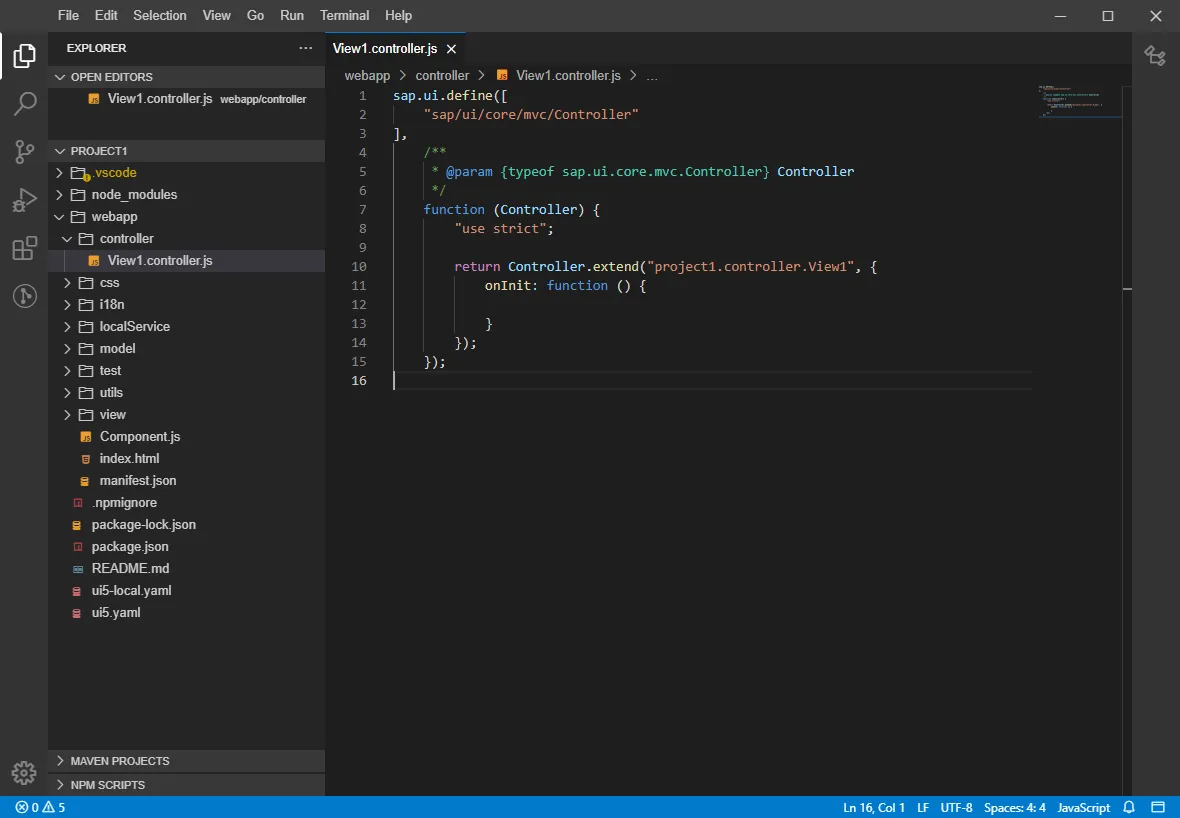Click the errors and warnings status indicator
Screen dimensions: 1180x818
pyautogui.click(x=40, y=807)
